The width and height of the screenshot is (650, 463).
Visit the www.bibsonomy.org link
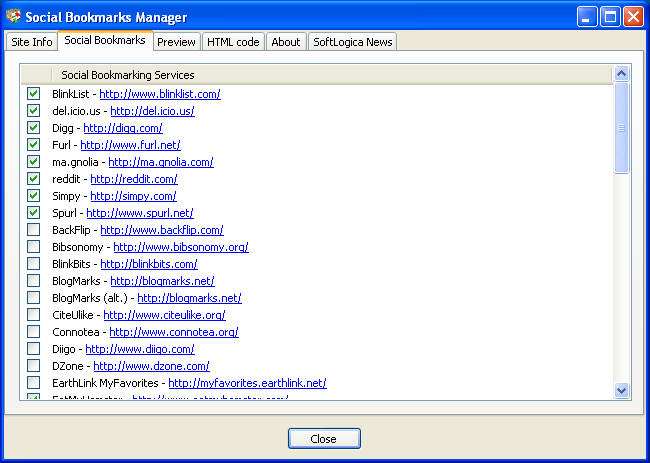[x=180, y=247]
